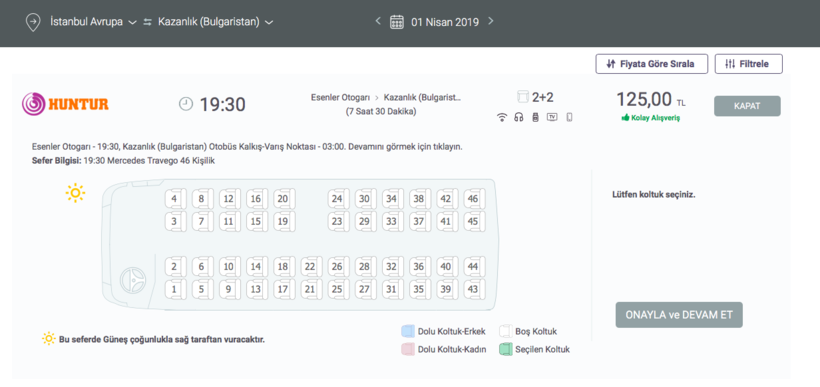The height and width of the screenshot is (387, 820).
Task: Select seat number 20
Action: click(283, 199)
